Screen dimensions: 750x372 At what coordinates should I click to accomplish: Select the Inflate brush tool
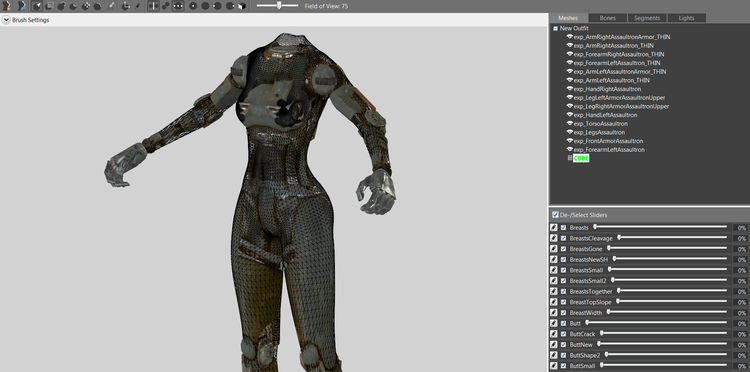[61, 6]
